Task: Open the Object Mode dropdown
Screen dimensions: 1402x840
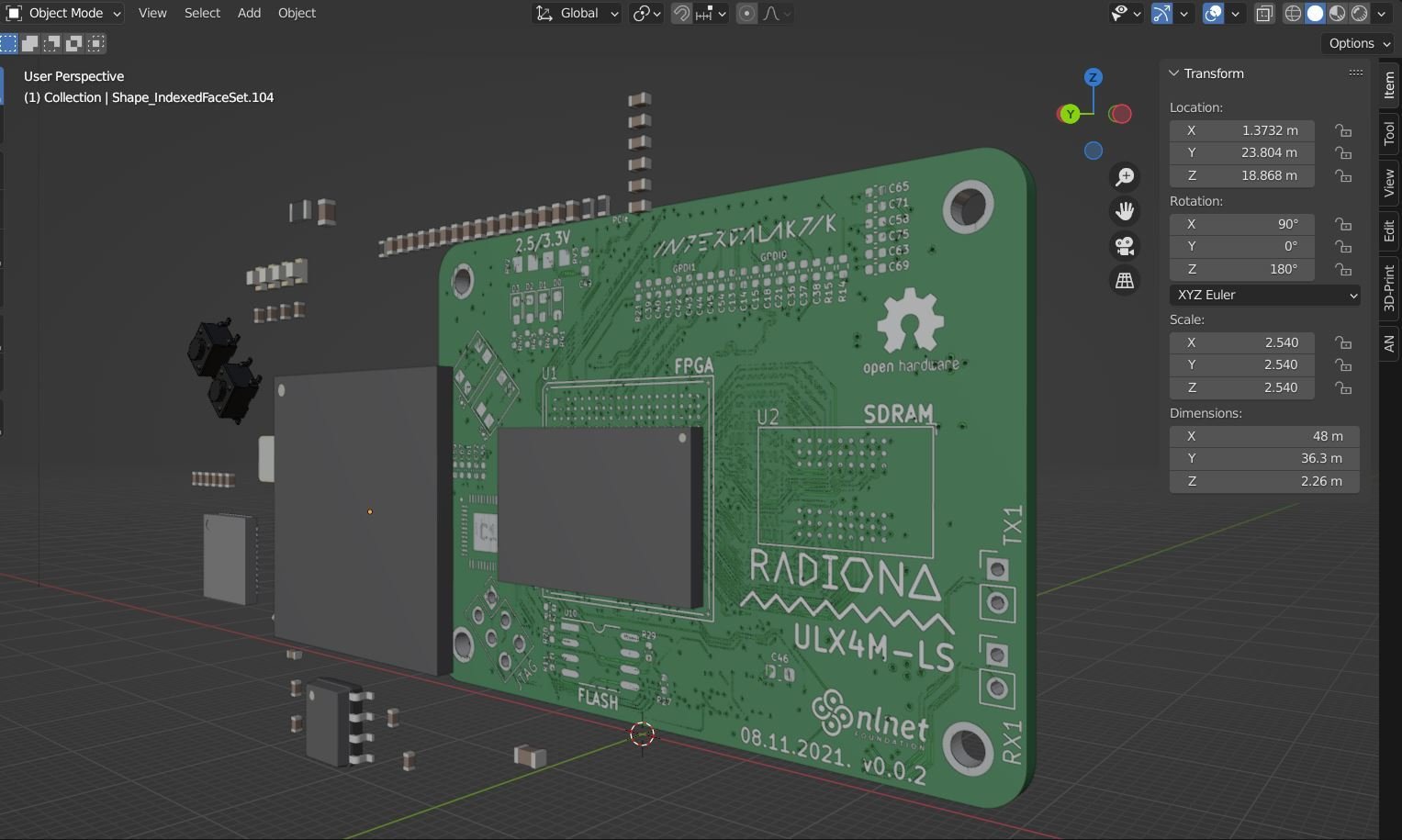Action: point(64,13)
